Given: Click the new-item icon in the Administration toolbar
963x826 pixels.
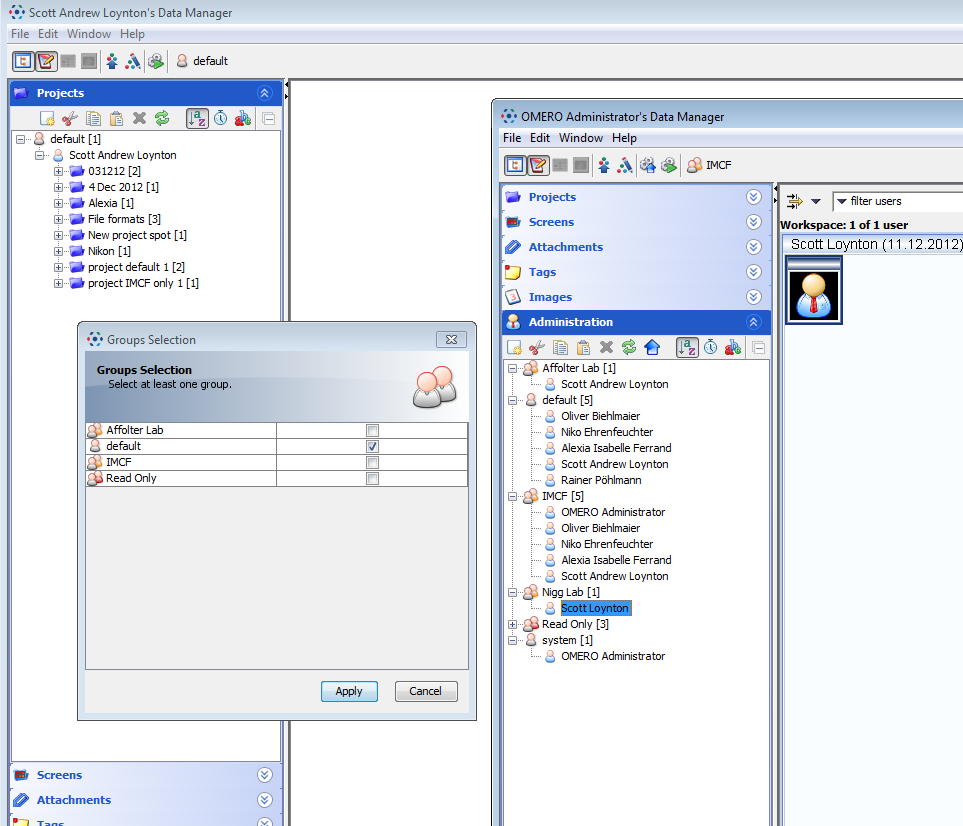Looking at the screenshot, I should click(x=515, y=348).
